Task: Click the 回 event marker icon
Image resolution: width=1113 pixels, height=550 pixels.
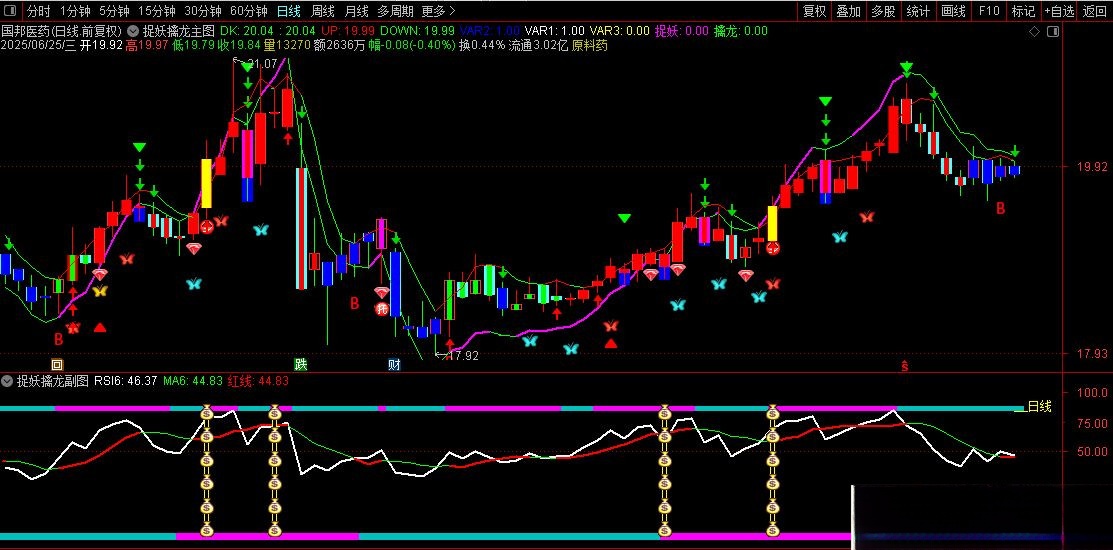Action: click(57, 364)
